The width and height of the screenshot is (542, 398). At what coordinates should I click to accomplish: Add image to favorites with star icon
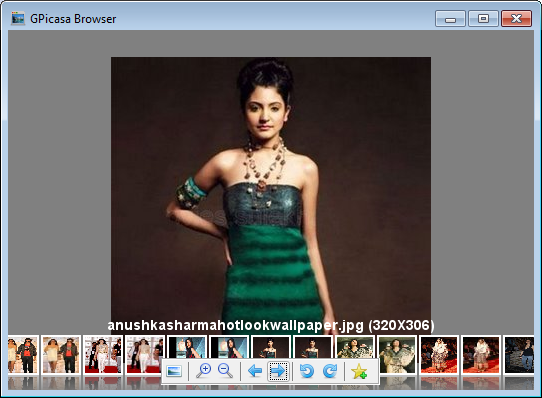[x=359, y=372]
